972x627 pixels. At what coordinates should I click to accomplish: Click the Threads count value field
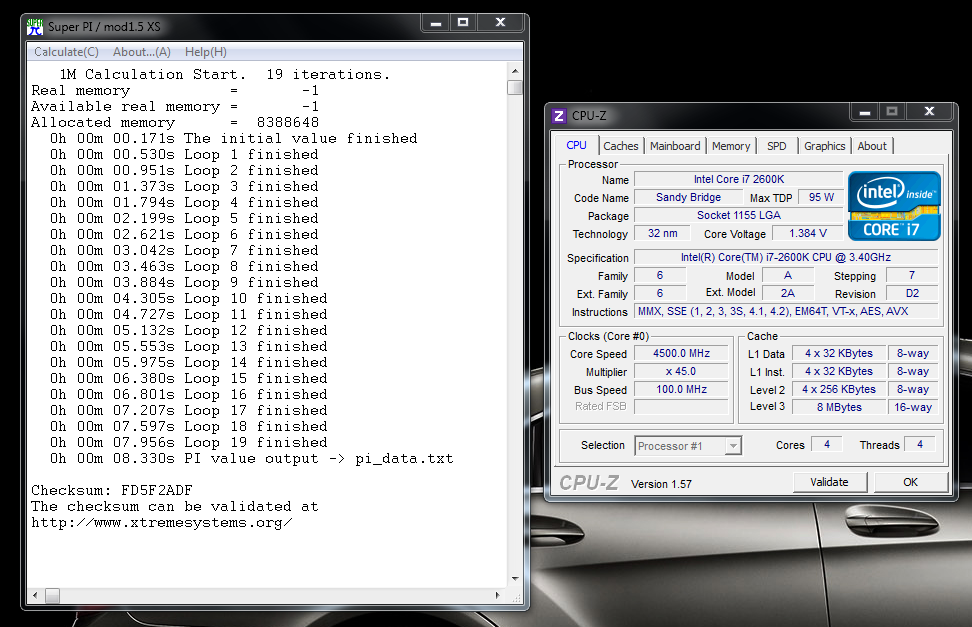pyautogui.click(x=920, y=445)
